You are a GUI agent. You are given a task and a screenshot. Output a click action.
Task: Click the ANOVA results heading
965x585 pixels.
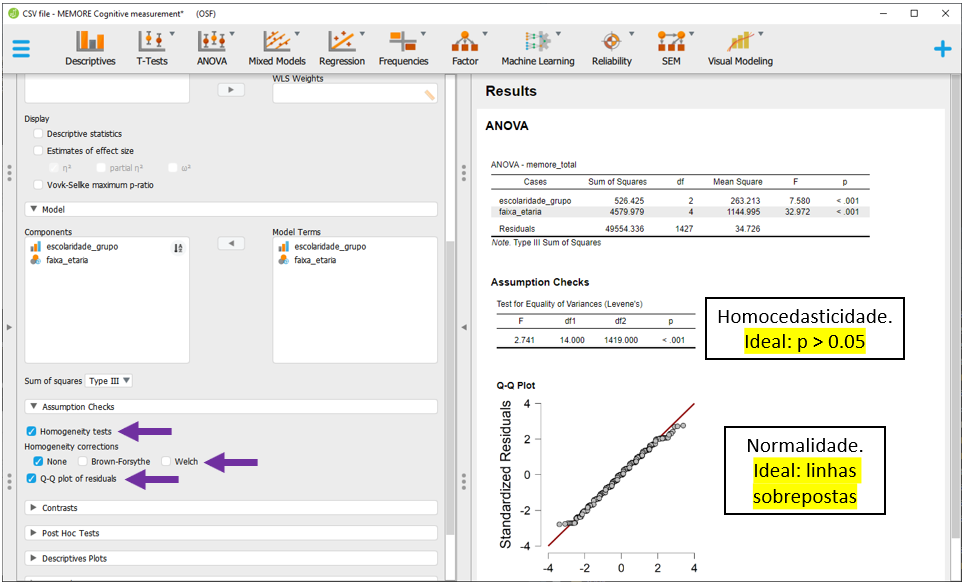tap(507, 126)
